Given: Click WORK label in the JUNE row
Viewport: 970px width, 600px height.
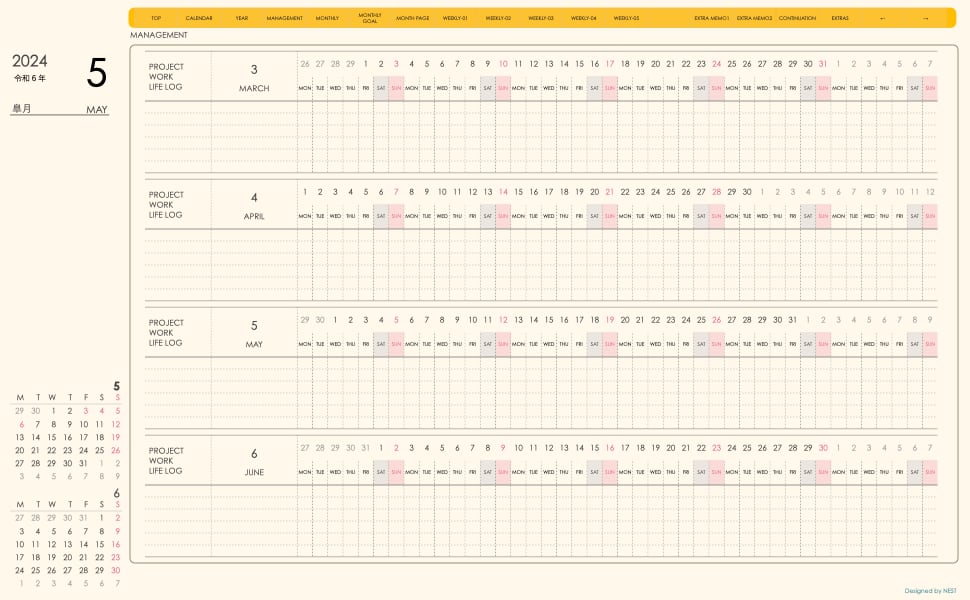Looking at the screenshot, I should coord(161,461).
